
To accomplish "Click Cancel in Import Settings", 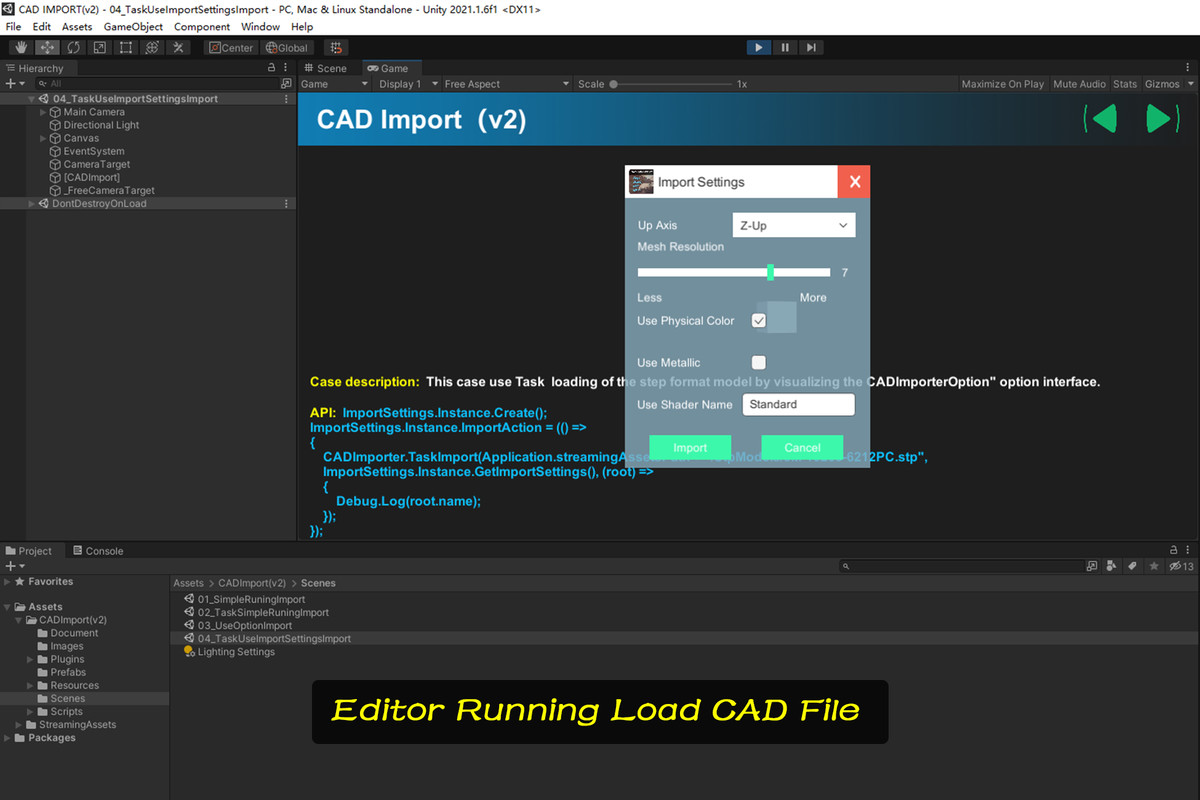I will tap(802, 447).
